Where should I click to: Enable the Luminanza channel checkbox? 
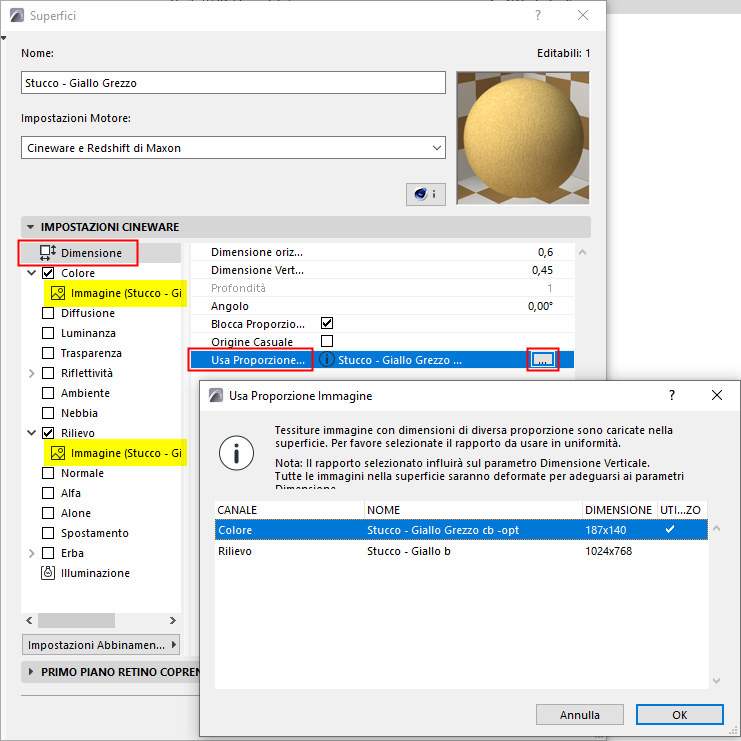[48, 333]
